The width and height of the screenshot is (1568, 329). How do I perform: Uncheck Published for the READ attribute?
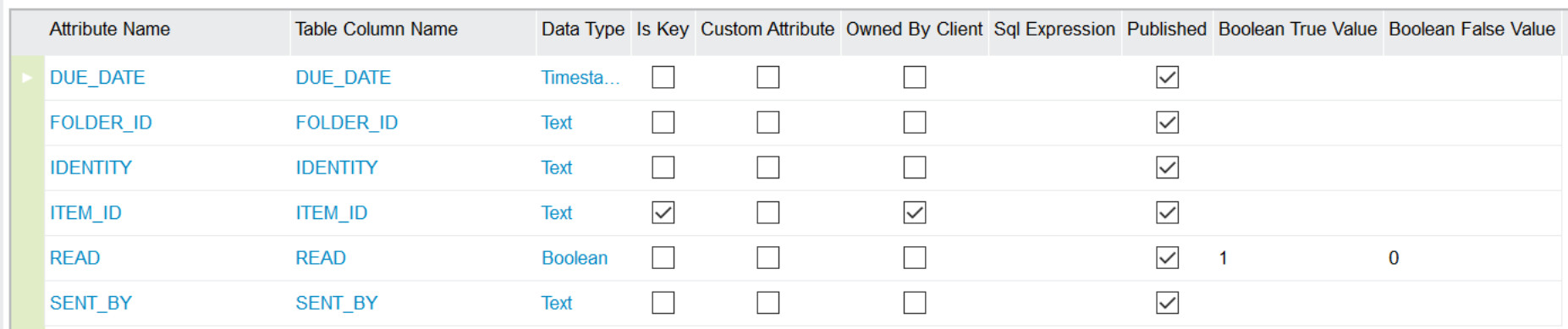point(1168,258)
